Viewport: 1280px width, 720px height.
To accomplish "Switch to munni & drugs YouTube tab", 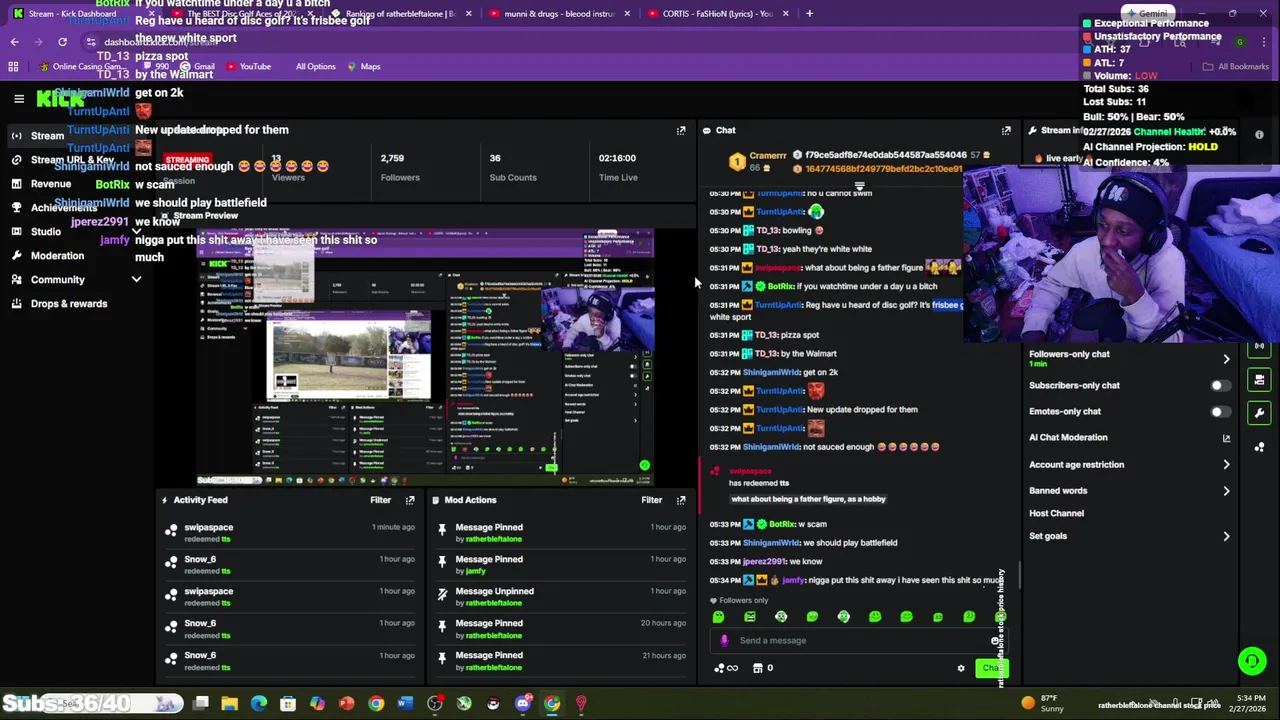I will [558, 14].
